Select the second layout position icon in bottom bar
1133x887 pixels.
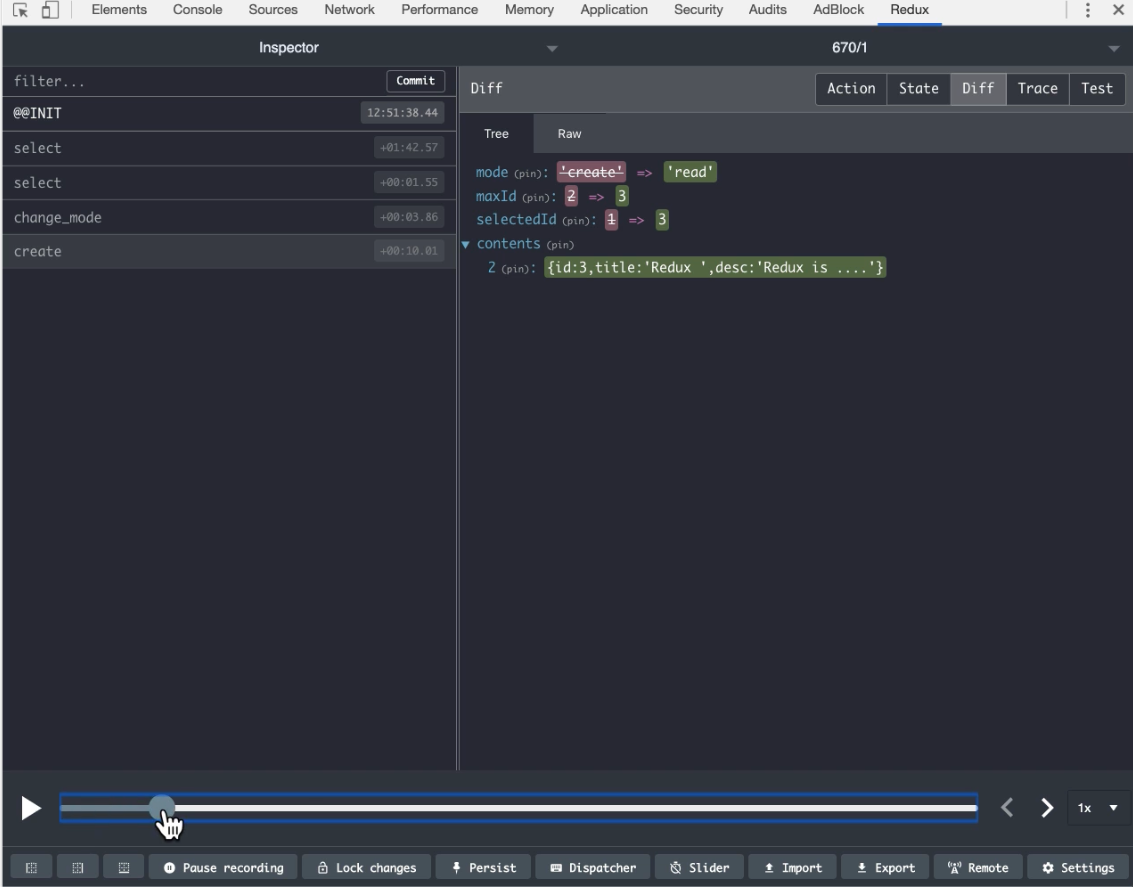pyautogui.click(x=77, y=867)
